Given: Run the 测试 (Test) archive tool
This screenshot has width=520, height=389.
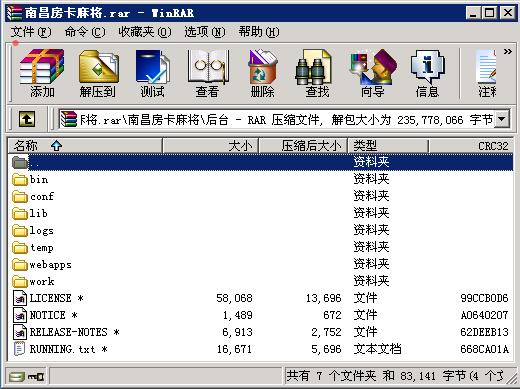Looking at the screenshot, I should (x=153, y=73).
